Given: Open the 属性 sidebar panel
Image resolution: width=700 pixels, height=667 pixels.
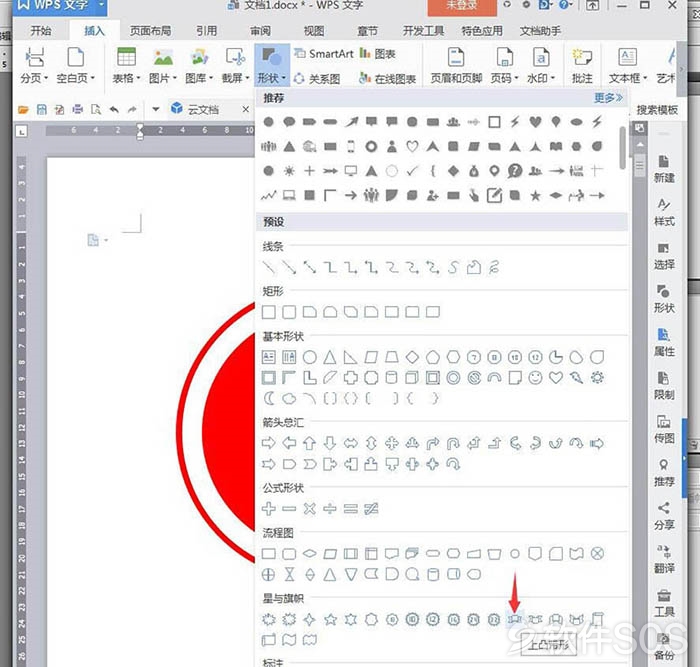Looking at the screenshot, I should point(664,342).
